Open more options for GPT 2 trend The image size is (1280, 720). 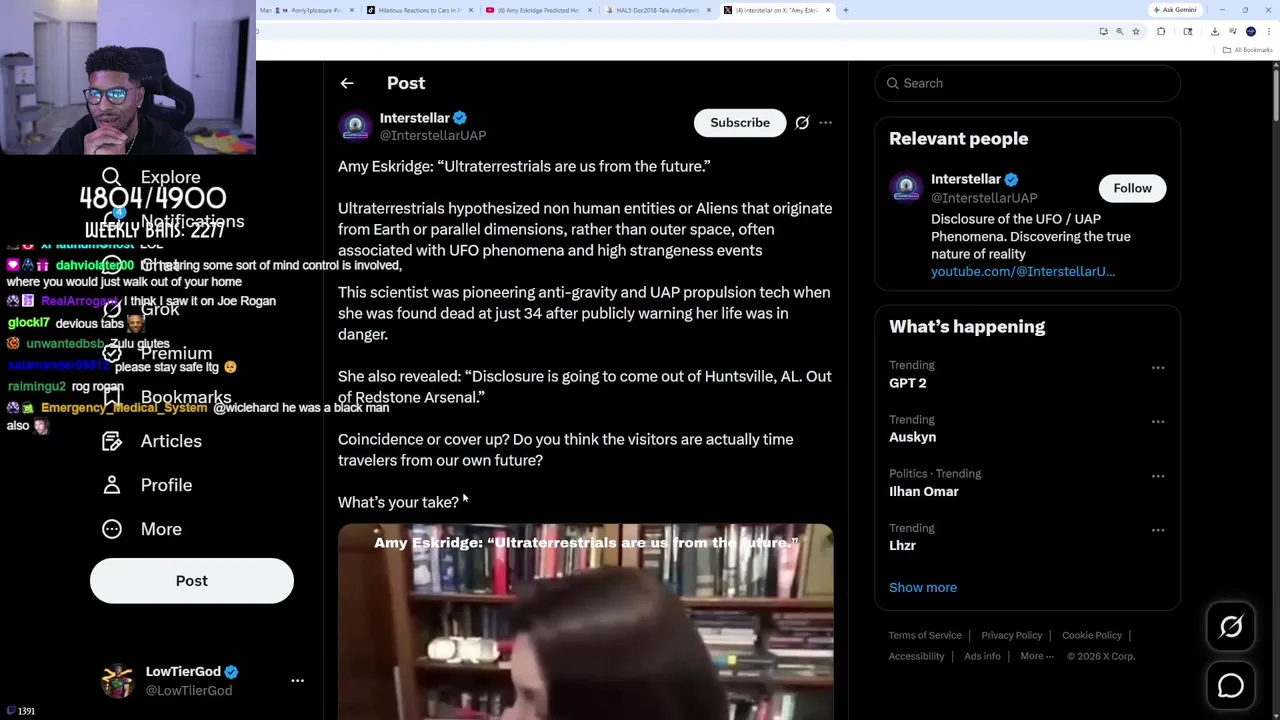point(1158,367)
